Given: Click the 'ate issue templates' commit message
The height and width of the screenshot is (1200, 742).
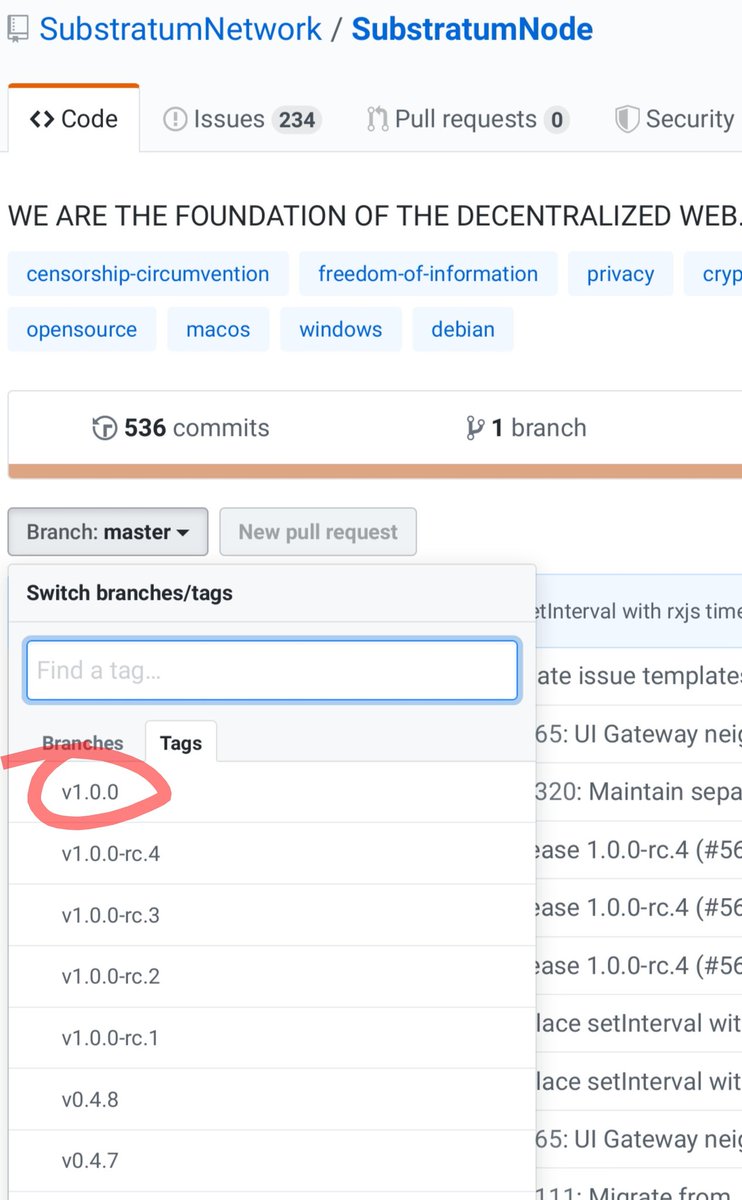Looking at the screenshot, I should [639, 676].
